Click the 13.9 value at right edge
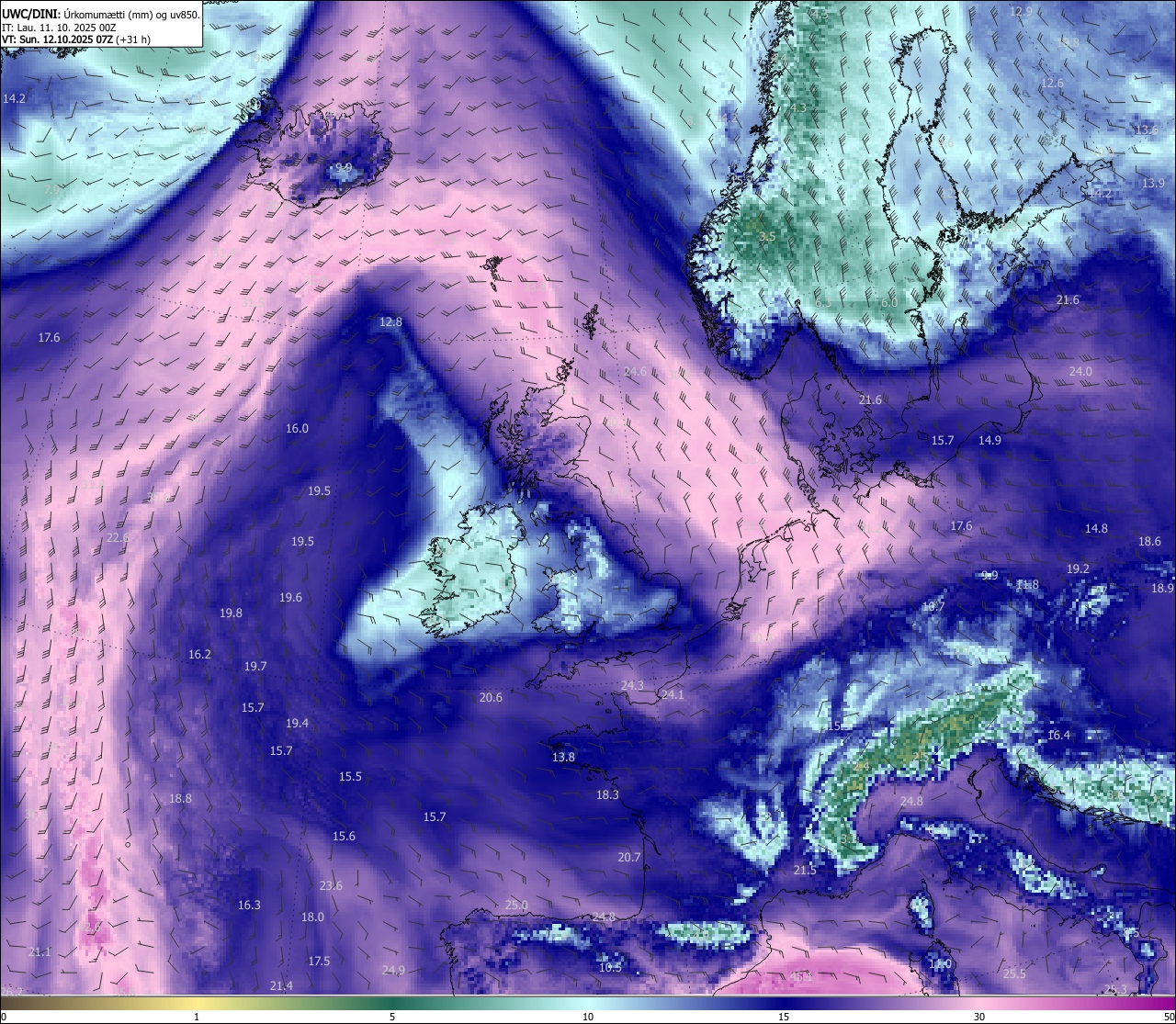The width and height of the screenshot is (1176, 1024). pyautogui.click(x=1153, y=184)
